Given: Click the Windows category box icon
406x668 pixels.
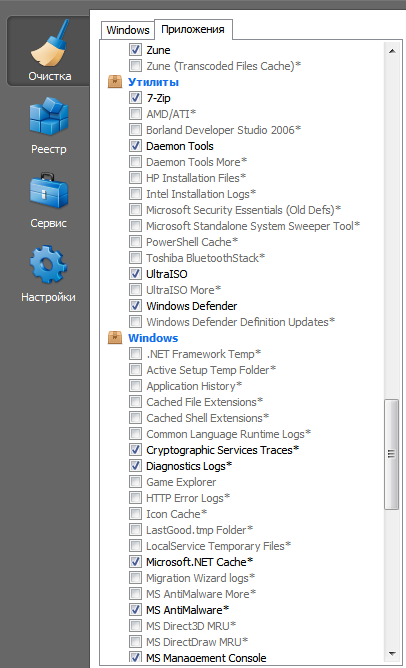Looking at the screenshot, I should (115, 338).
